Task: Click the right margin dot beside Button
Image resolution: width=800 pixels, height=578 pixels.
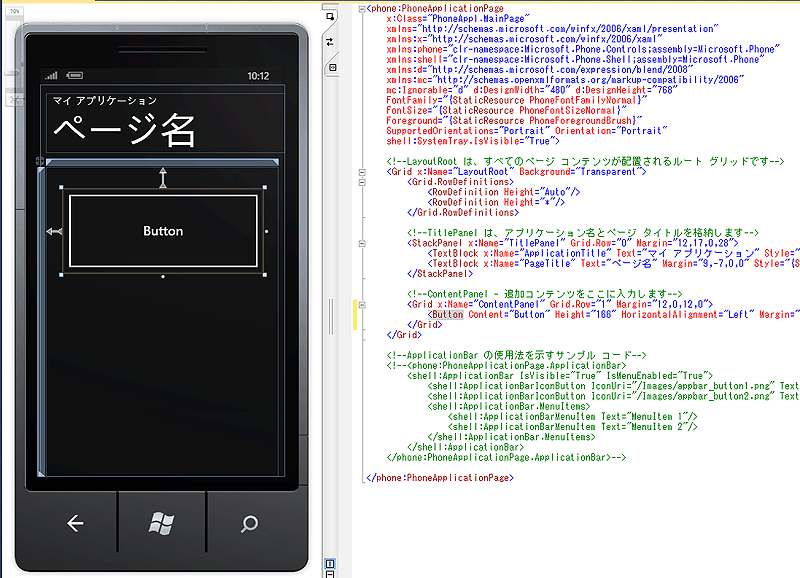Action: (x=267, y=232)
